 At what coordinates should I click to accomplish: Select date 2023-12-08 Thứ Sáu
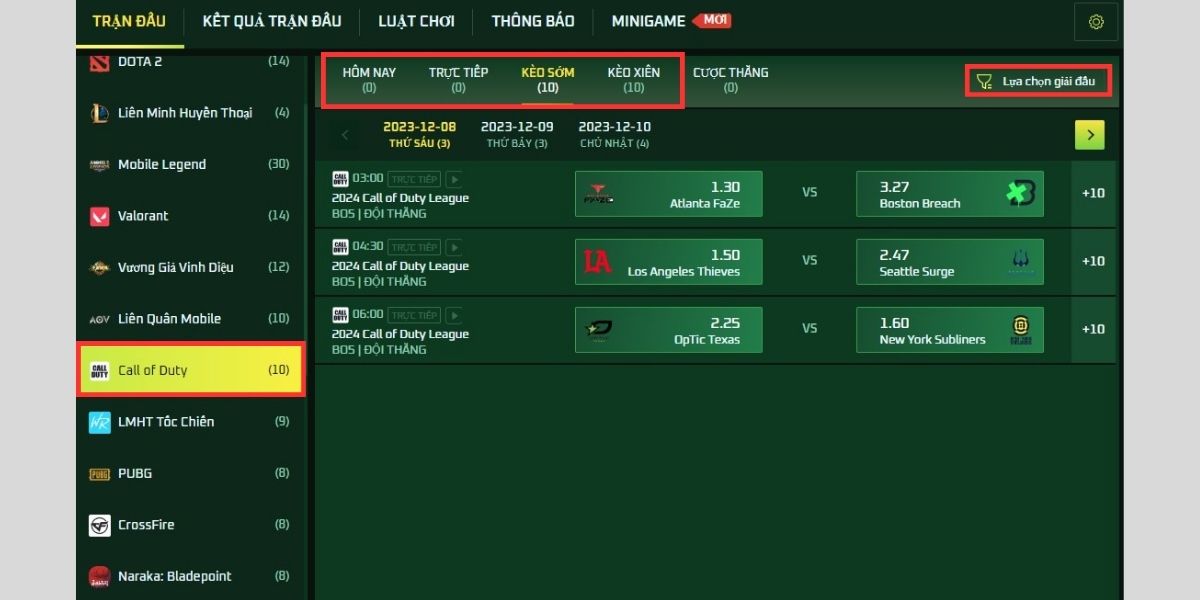[x=420, y=135]
